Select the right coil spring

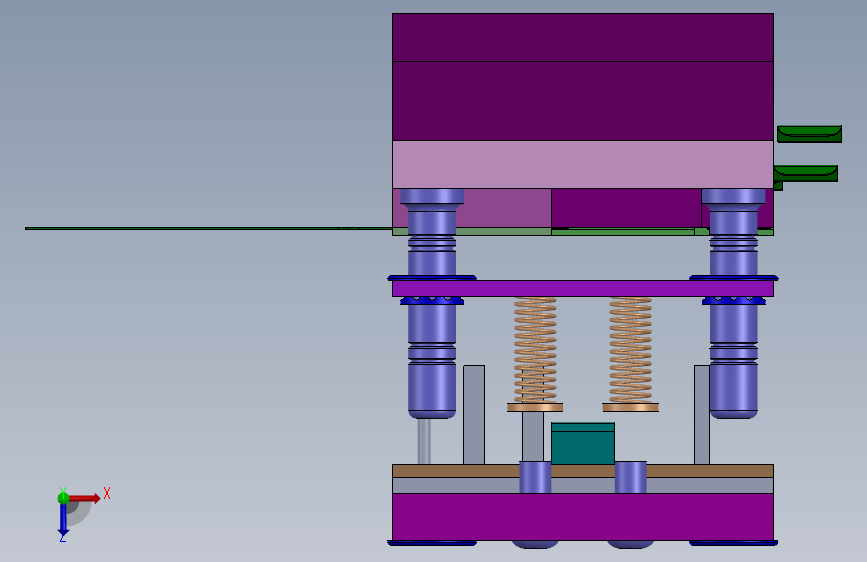point(630,350)
